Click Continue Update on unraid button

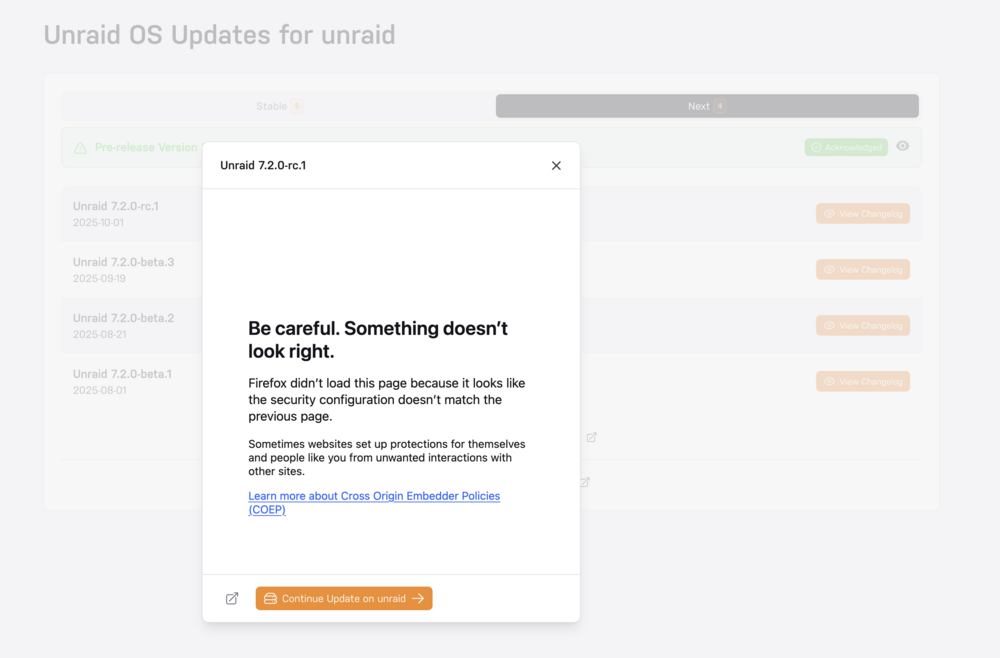tap(344, 598)
